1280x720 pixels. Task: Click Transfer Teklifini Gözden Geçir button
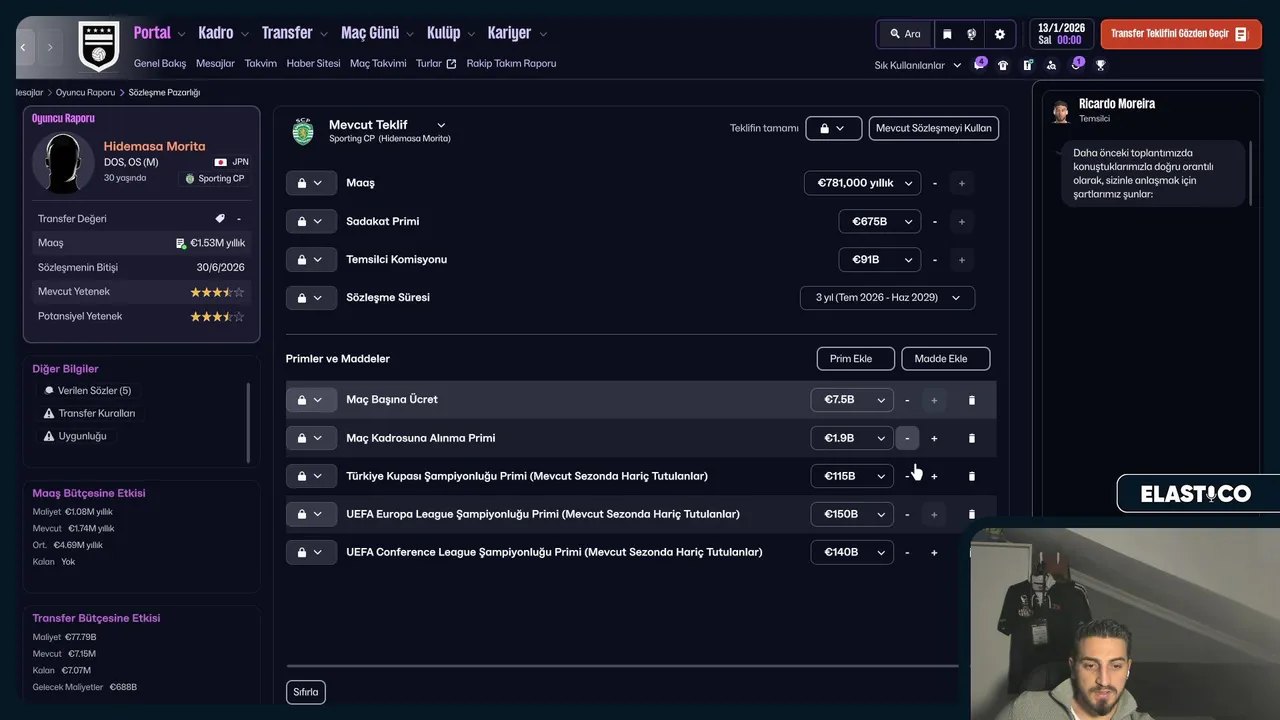[1181, 34]
